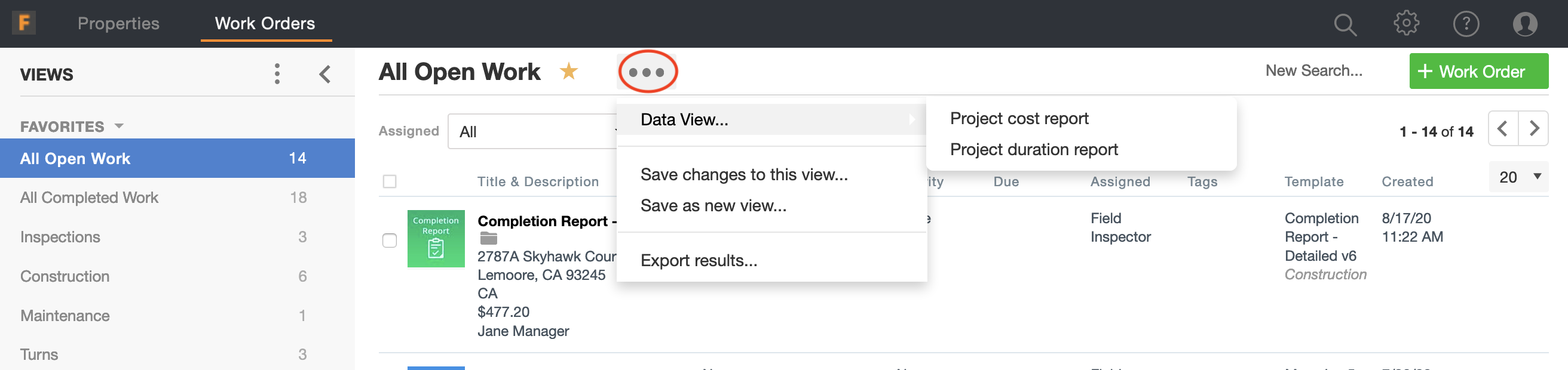Open the Views vertical dots menu
Screen dimensions: 1568x370
[277, 74]
